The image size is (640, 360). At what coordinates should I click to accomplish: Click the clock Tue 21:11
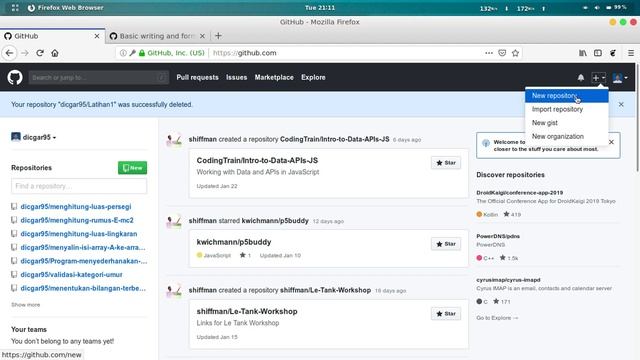(x=320, y=8)
